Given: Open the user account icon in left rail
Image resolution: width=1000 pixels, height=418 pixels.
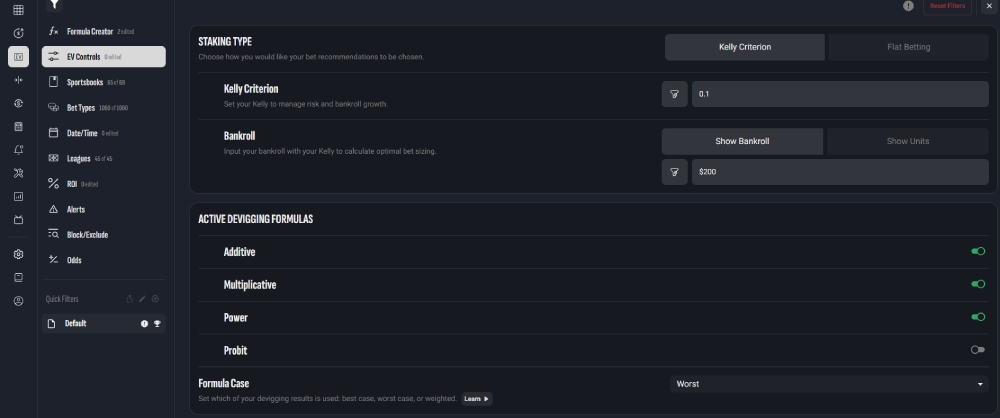Looking at the screenshot, I should pos(18,301).
